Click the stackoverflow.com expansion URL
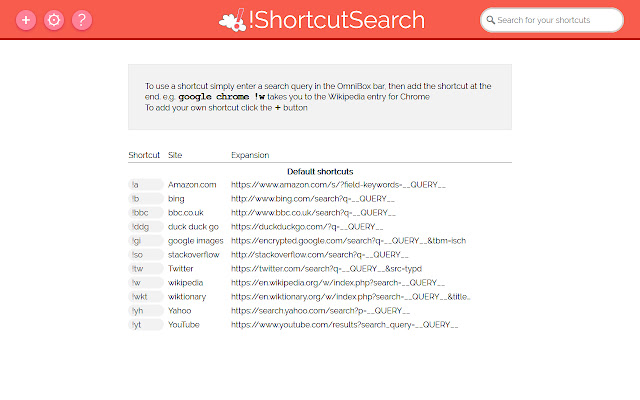Screen dimensions: 640x400 [320, 255]
